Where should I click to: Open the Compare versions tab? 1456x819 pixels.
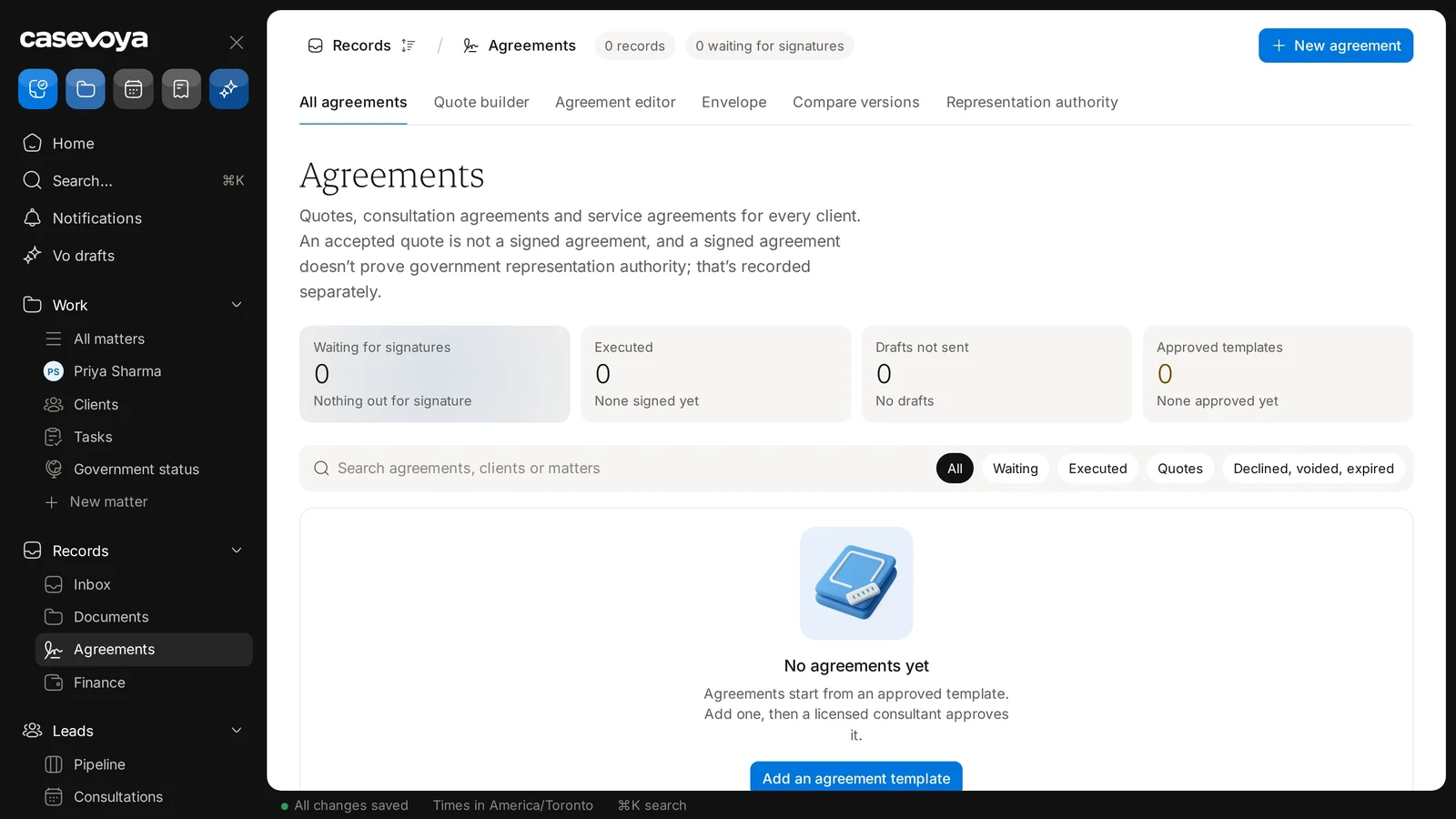[x=856, y=102]
